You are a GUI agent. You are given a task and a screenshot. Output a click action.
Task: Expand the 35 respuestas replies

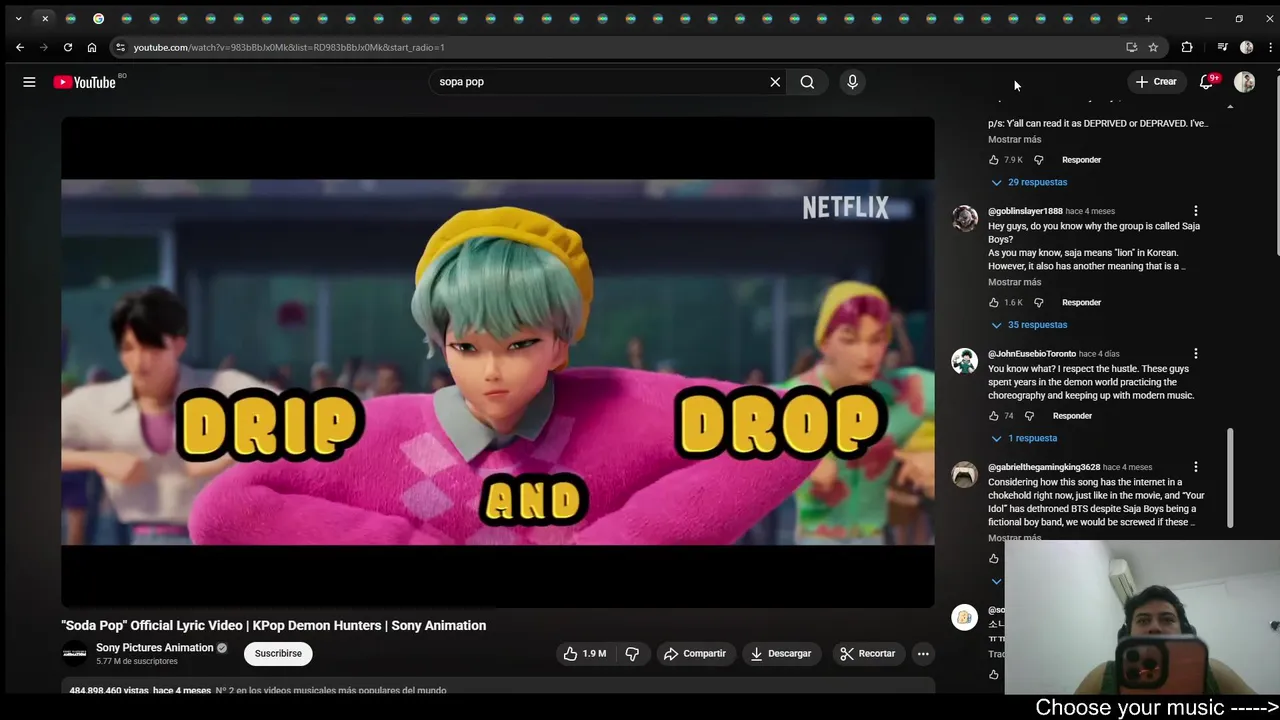(1029, 325)
